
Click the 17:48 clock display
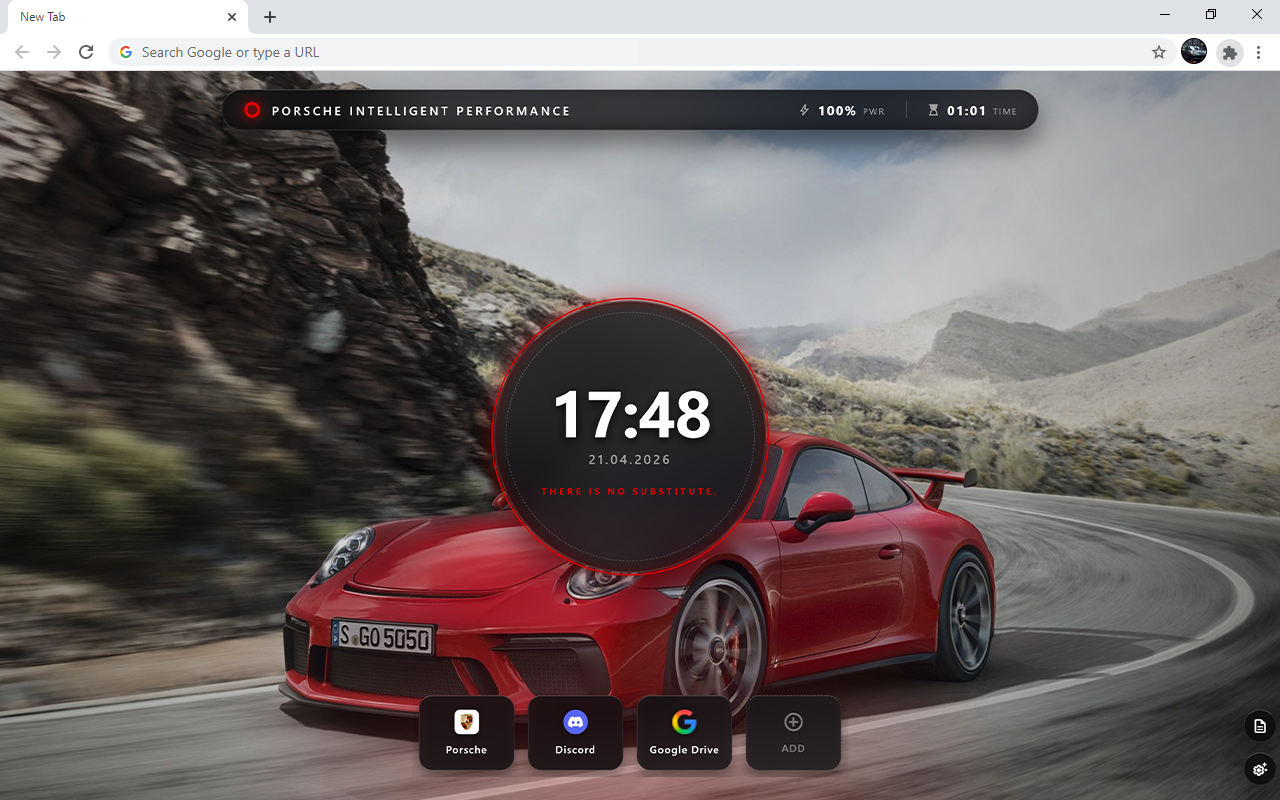click(631, 415)
